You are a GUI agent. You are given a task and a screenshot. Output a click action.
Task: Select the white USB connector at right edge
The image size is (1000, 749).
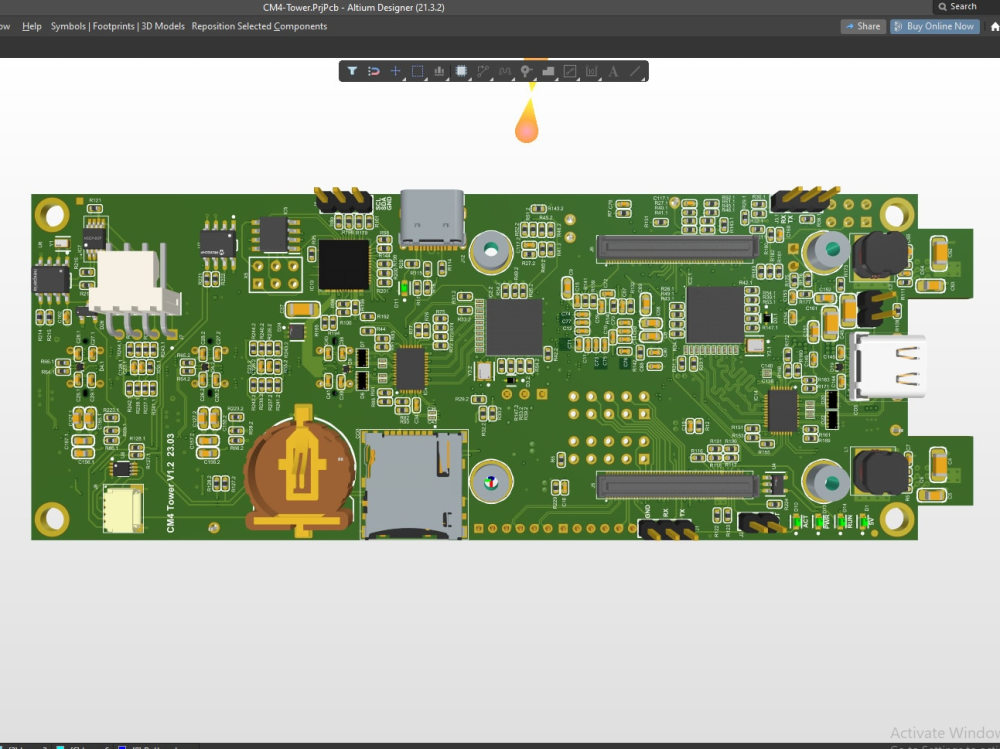point(888,367)
